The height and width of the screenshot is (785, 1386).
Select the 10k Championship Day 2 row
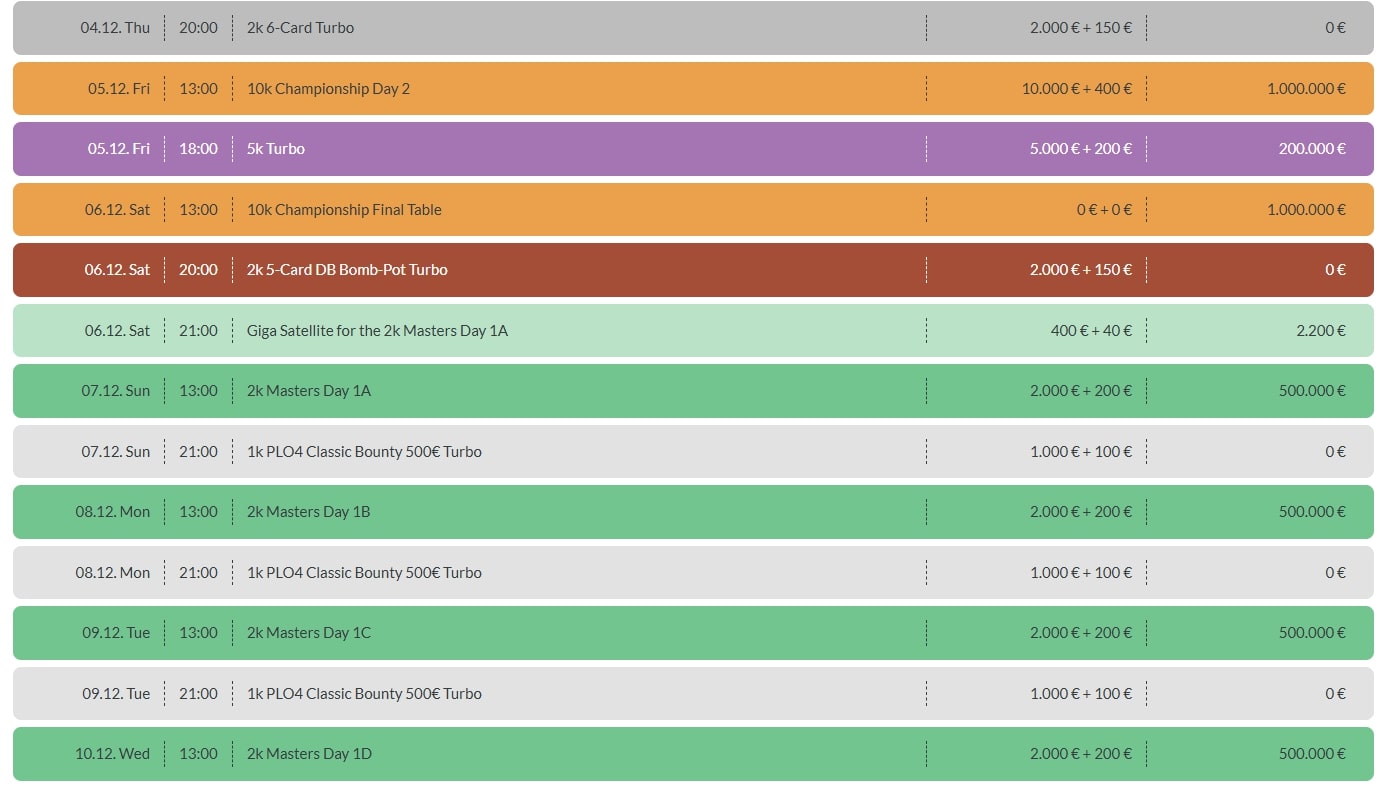tap(328, 89)
